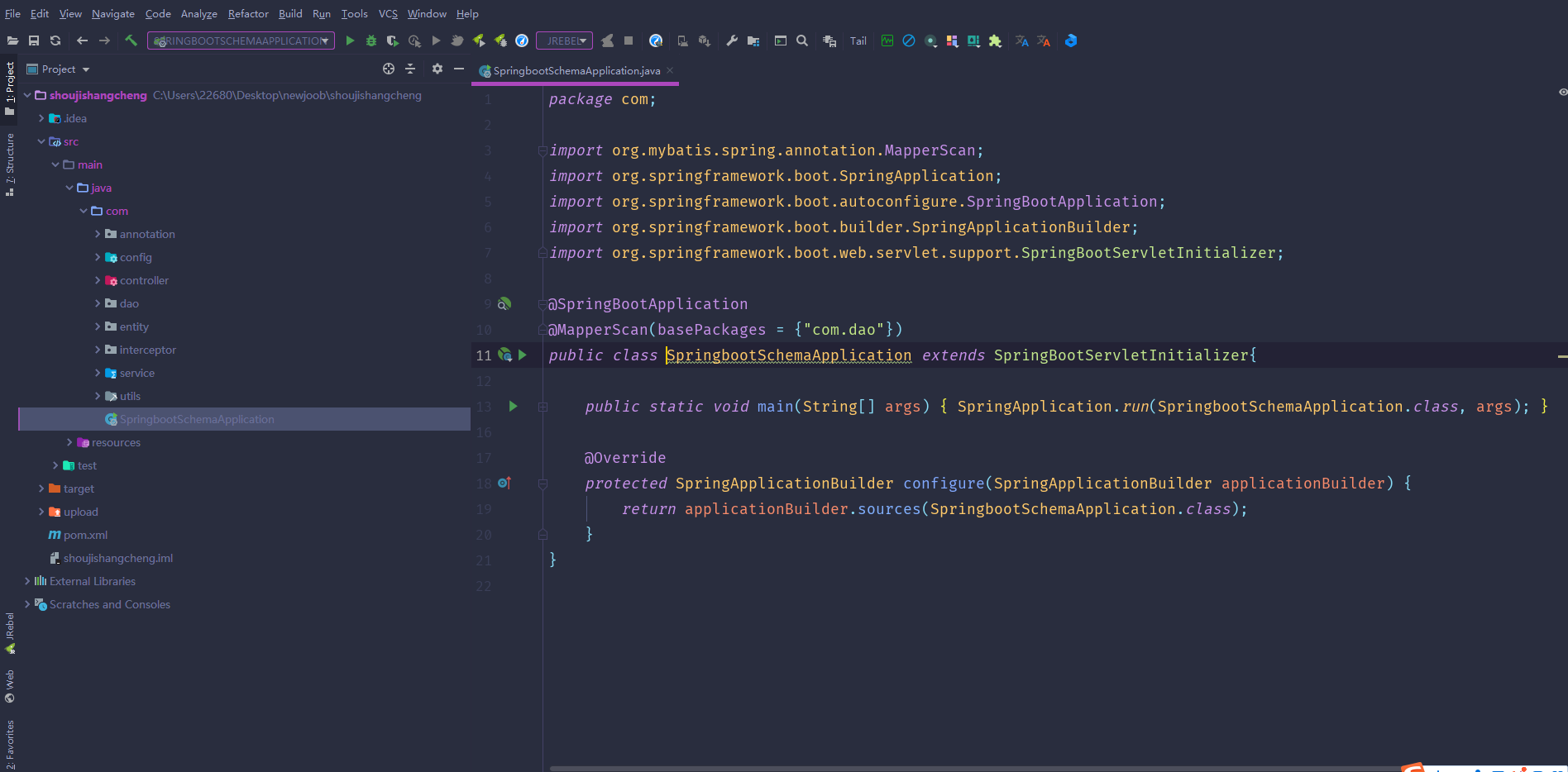Toggle the Web tool window strip button
Viewport: 1568px width, 772px height.
click(10, 686)
